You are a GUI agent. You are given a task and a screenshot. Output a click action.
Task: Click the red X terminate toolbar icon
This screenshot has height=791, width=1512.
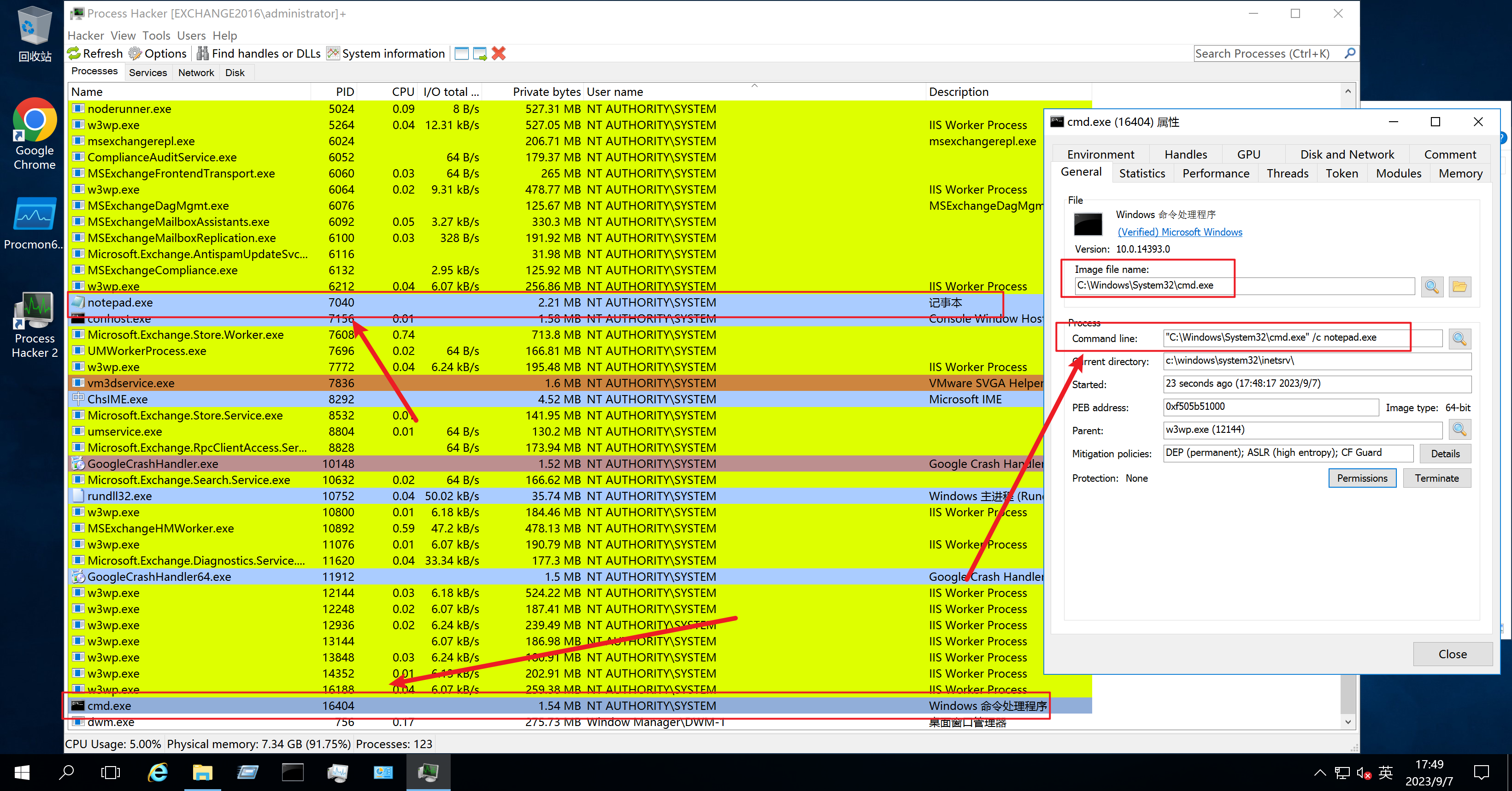[x=498, y=53]
